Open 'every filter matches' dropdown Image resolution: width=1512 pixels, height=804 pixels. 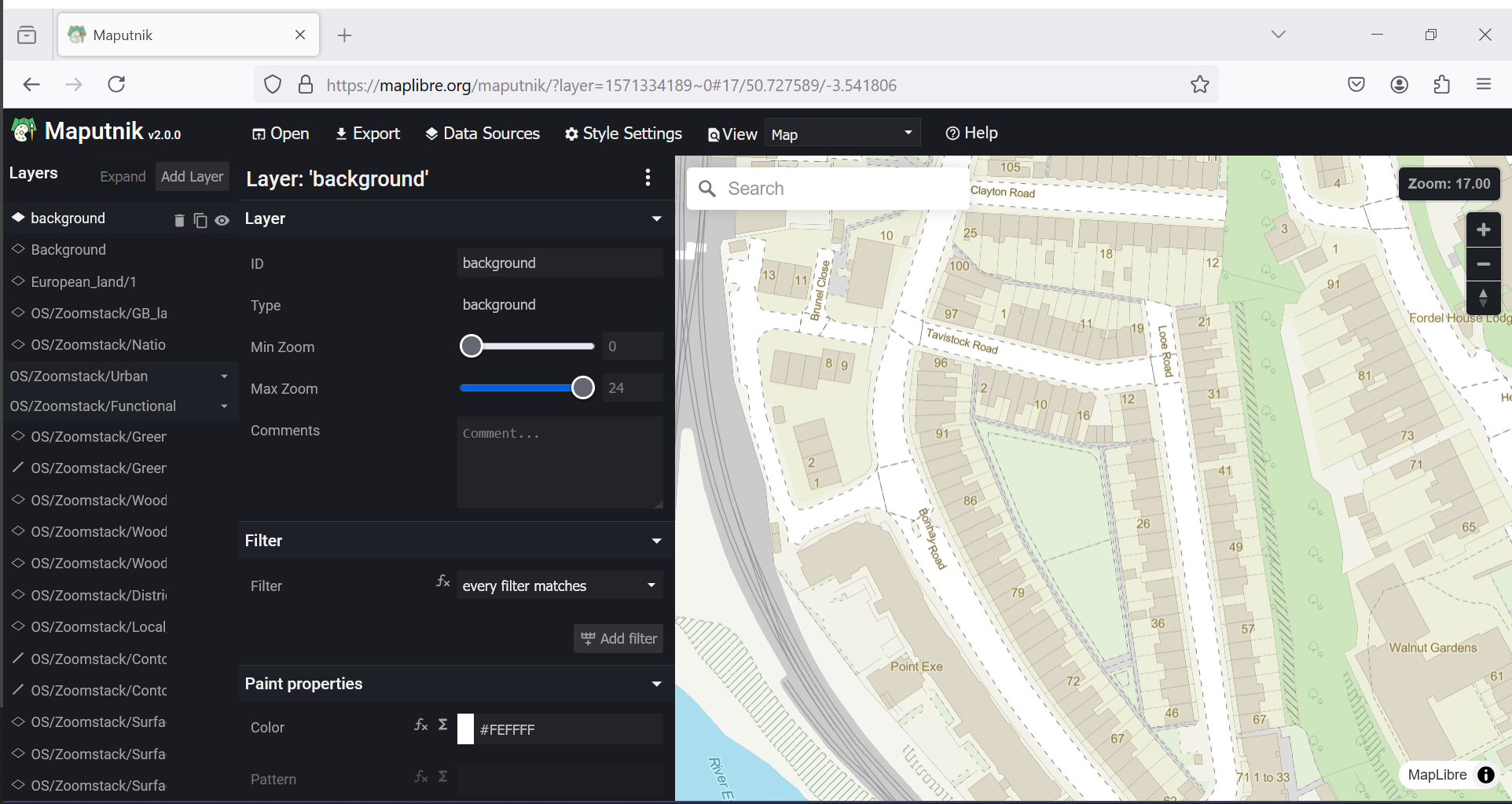point(560,586)
